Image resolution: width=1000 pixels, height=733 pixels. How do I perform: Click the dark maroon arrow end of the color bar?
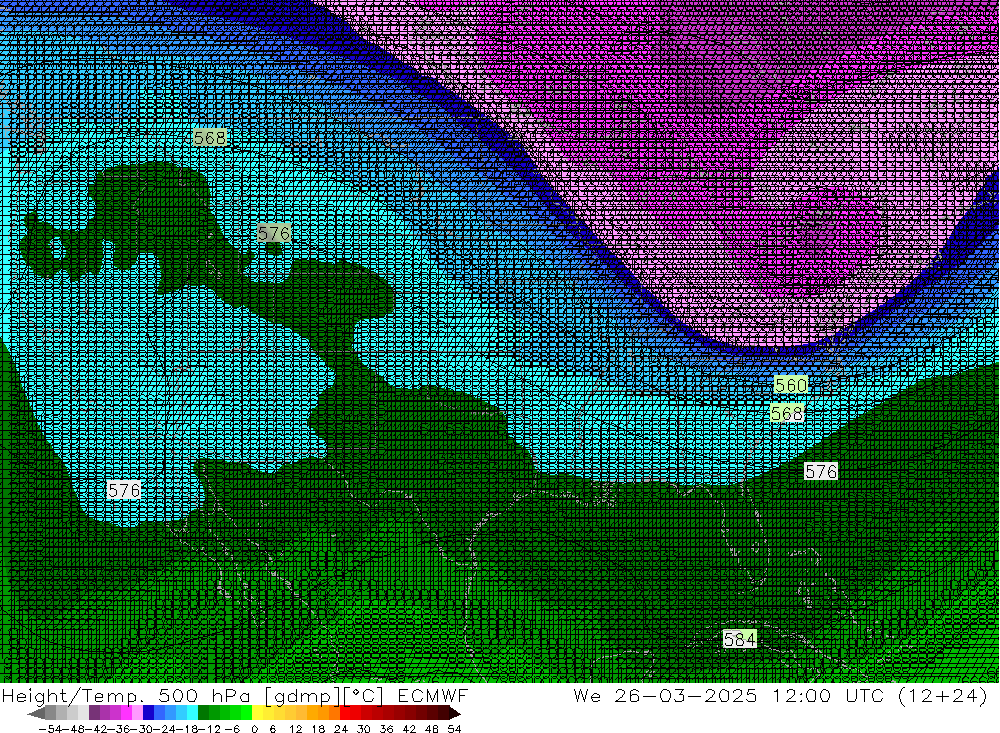pos(454,713)
